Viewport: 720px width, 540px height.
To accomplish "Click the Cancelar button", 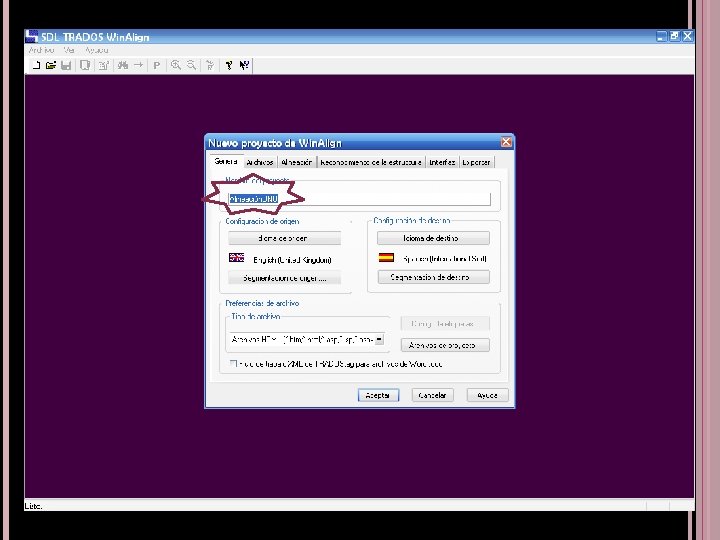I will [x=433, y=395].
